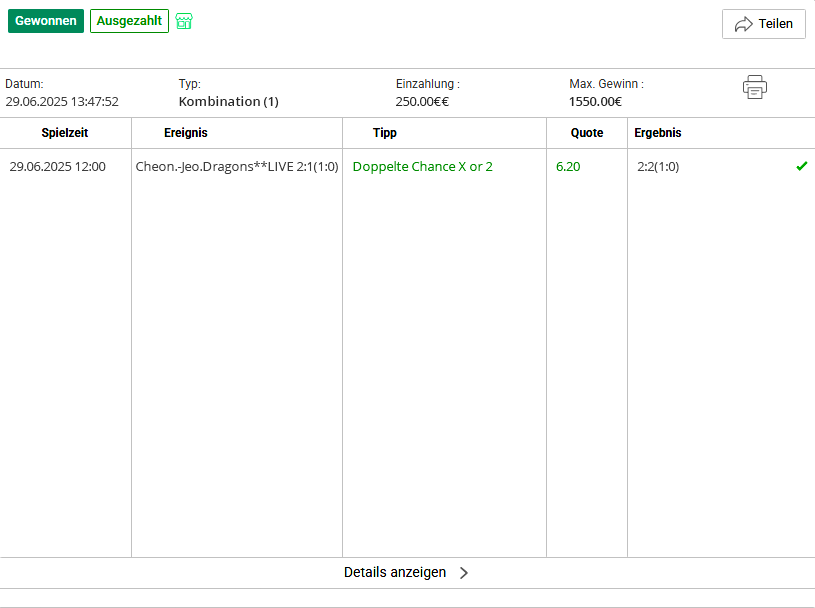
Task: Click the 2:2(1:0) result text
Action: [658, 166]
